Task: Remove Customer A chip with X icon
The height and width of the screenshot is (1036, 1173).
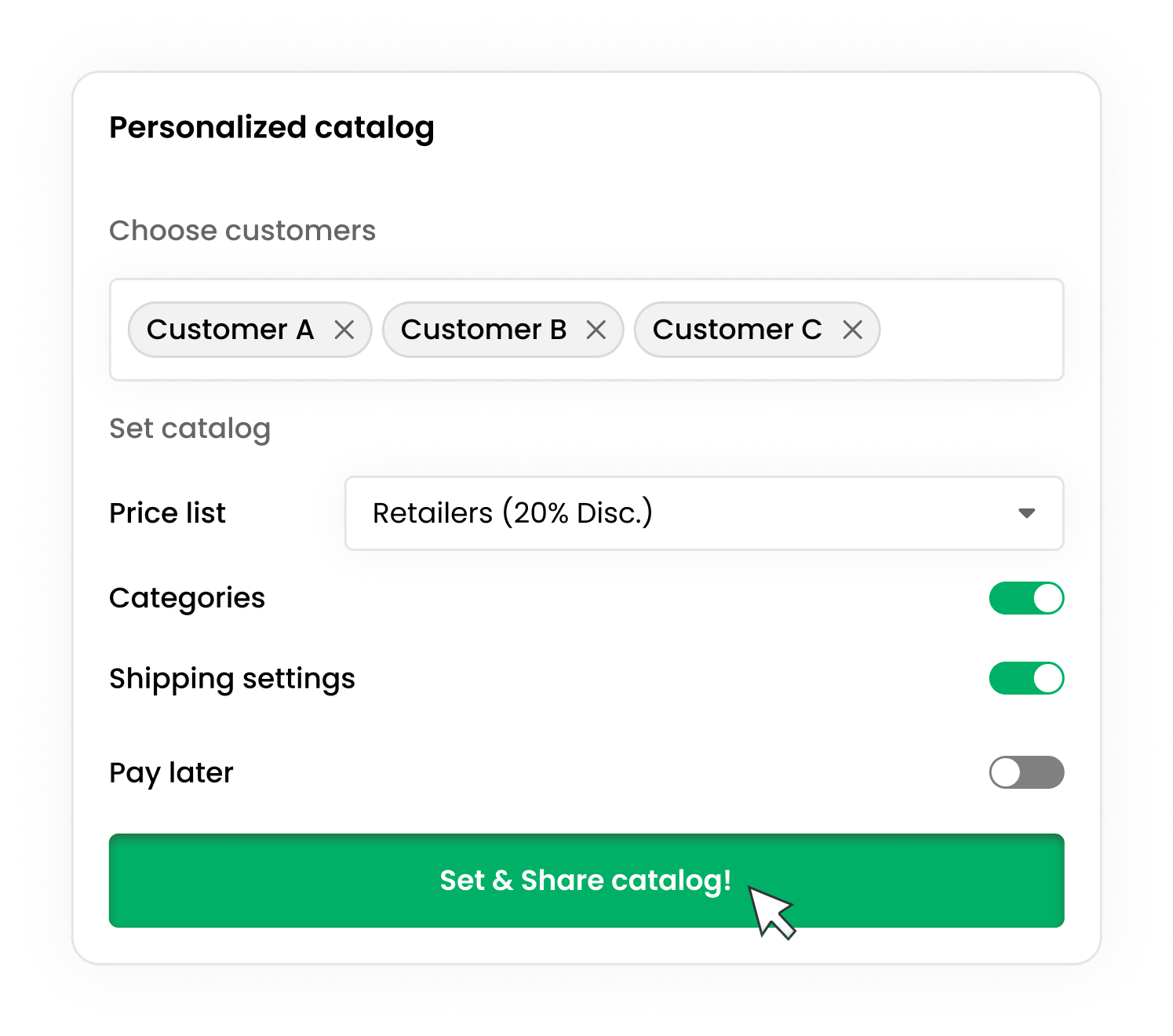Action: [x=344, y=330]
